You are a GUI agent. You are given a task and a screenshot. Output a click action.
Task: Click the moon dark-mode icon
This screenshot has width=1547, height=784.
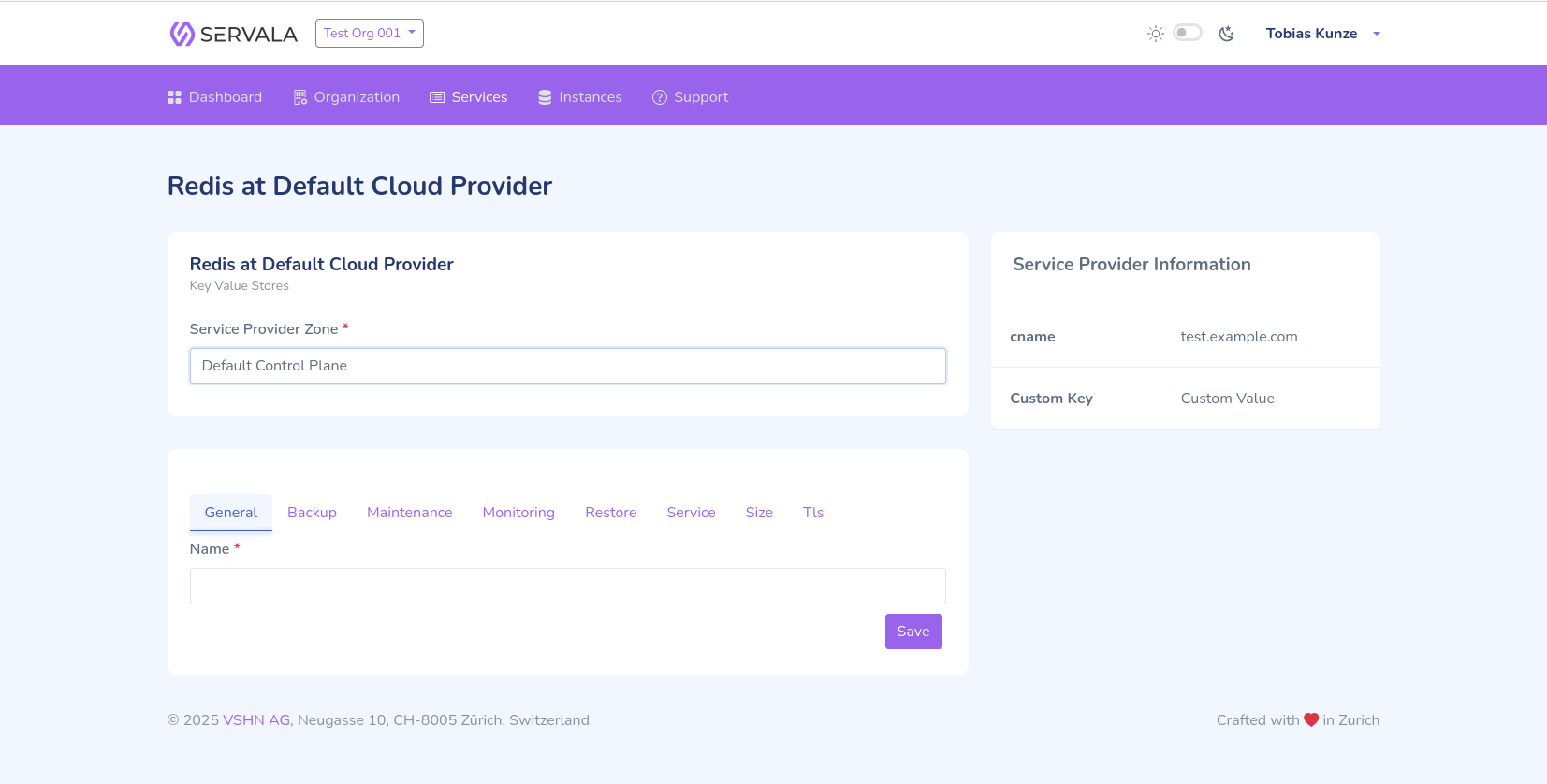pos(1227,34)
